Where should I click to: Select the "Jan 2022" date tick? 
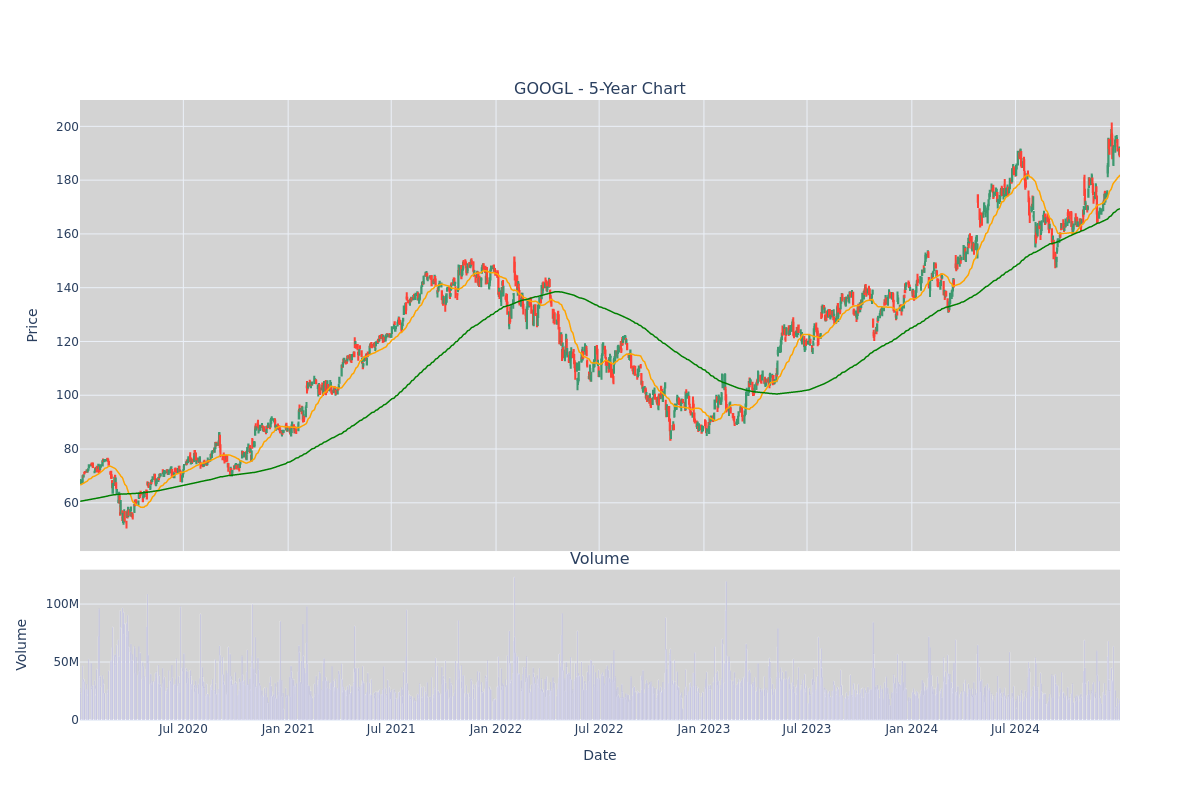tap(496, 729)
